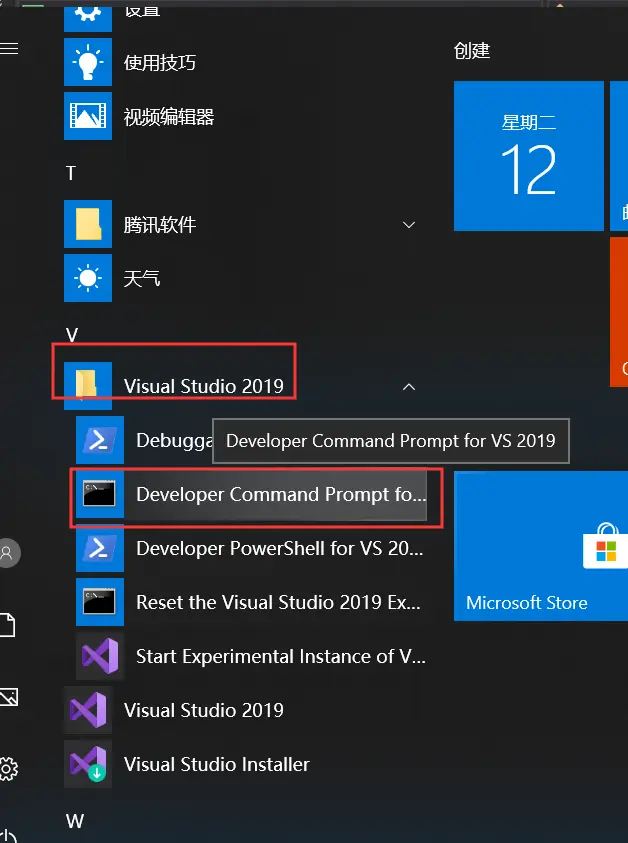The image size is (628, 843).
Task: Click the Debuggable Package Manager PowerShell icon
Action: pos(100,440)
